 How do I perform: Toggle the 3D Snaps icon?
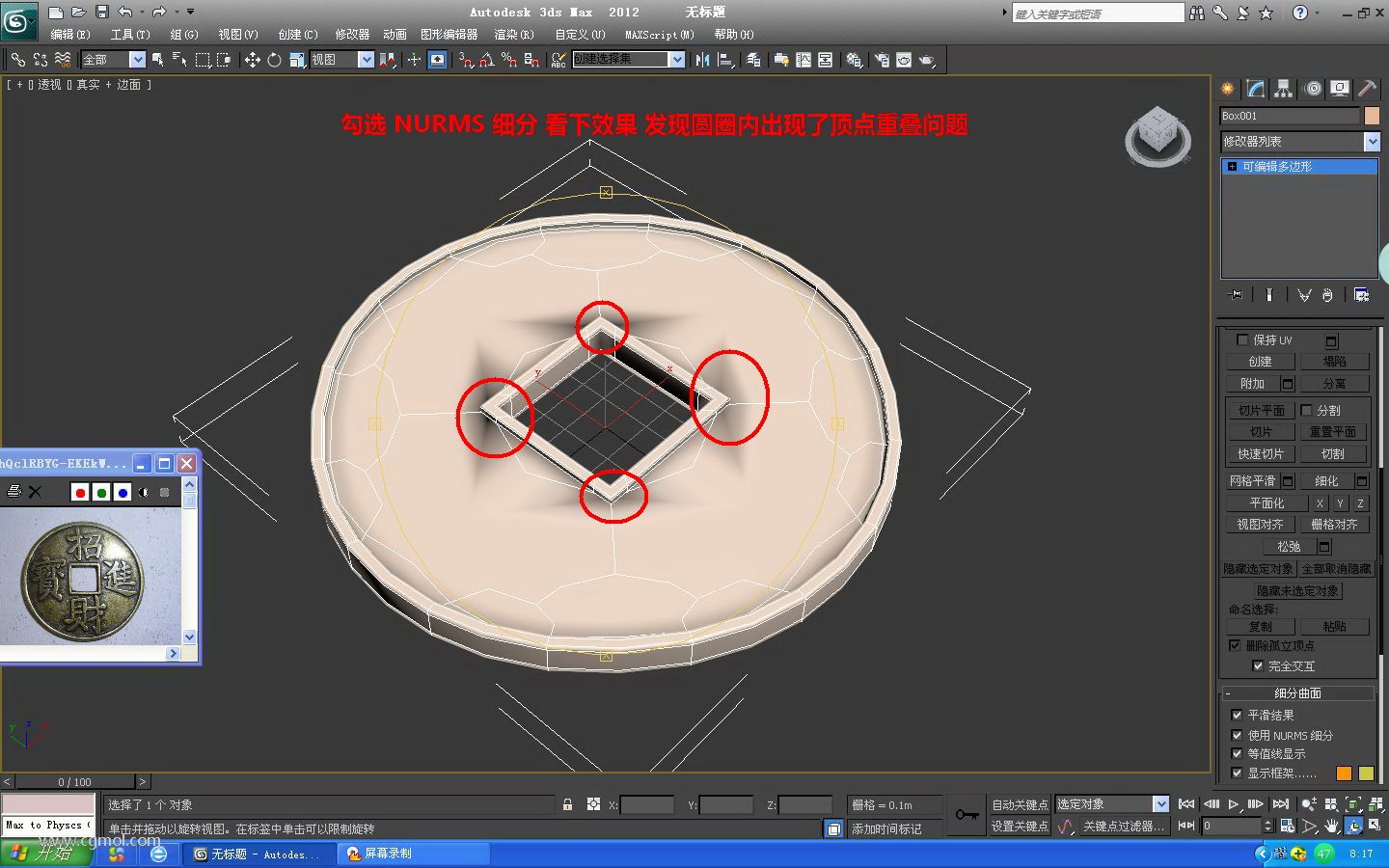[x=465, y=60]
